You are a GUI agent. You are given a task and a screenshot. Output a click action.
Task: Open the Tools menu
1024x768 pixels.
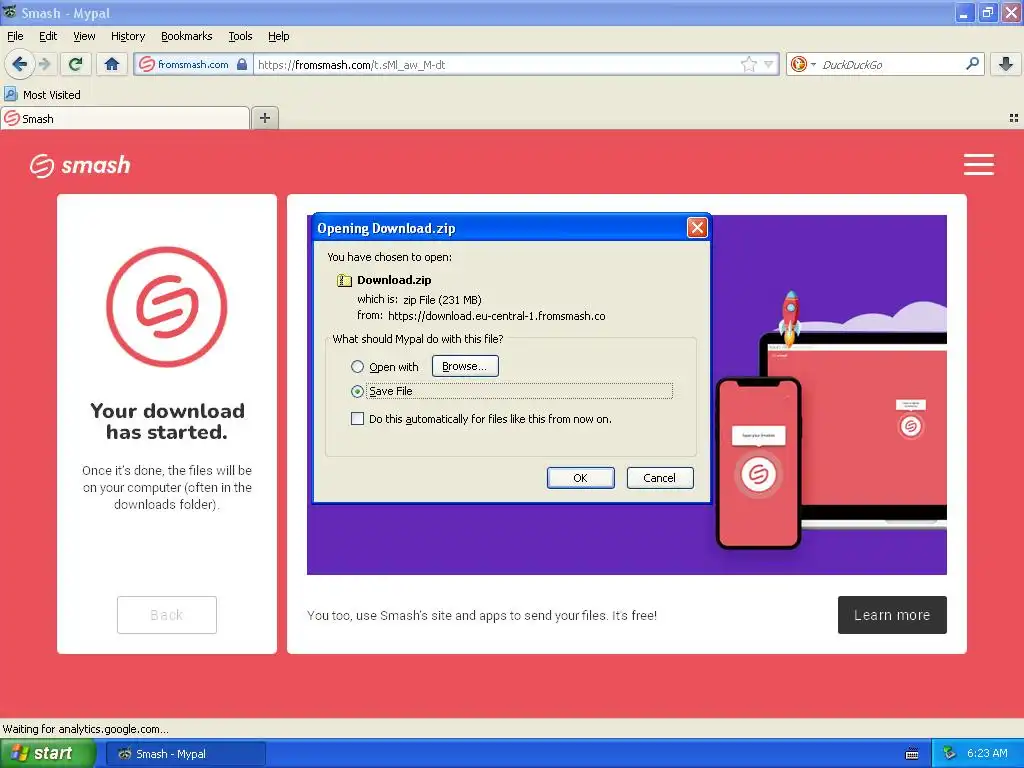(x=240, y=36)
